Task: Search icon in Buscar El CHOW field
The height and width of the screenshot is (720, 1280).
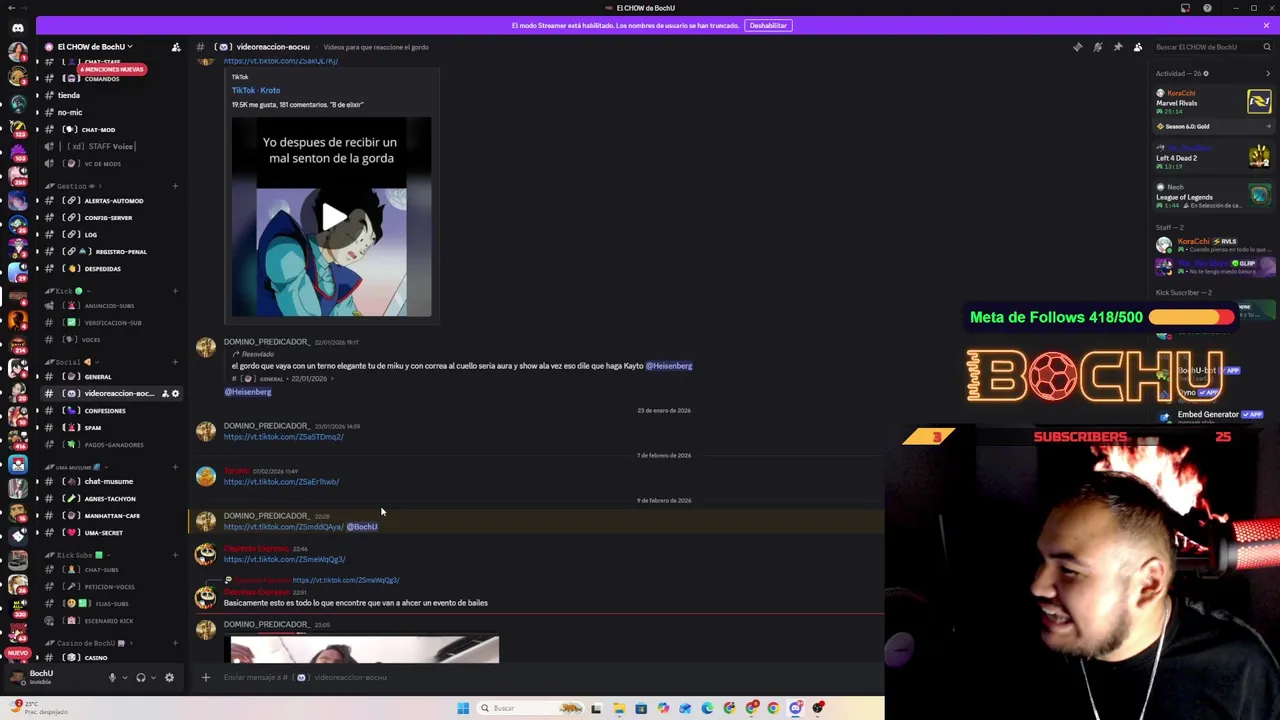Action: (1266, 47)
